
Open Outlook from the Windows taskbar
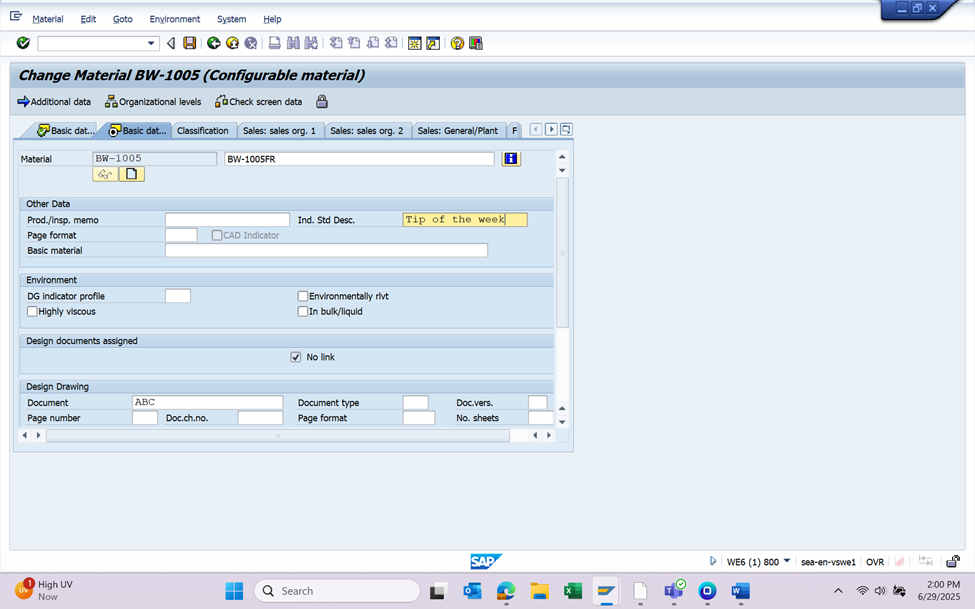pos(472,591)
